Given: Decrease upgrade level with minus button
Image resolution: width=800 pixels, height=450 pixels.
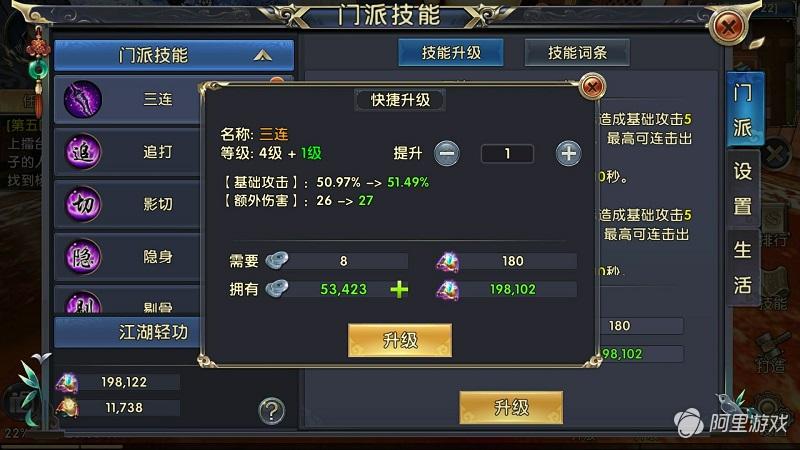Looking at the screenshot, I should pos(446,153).
